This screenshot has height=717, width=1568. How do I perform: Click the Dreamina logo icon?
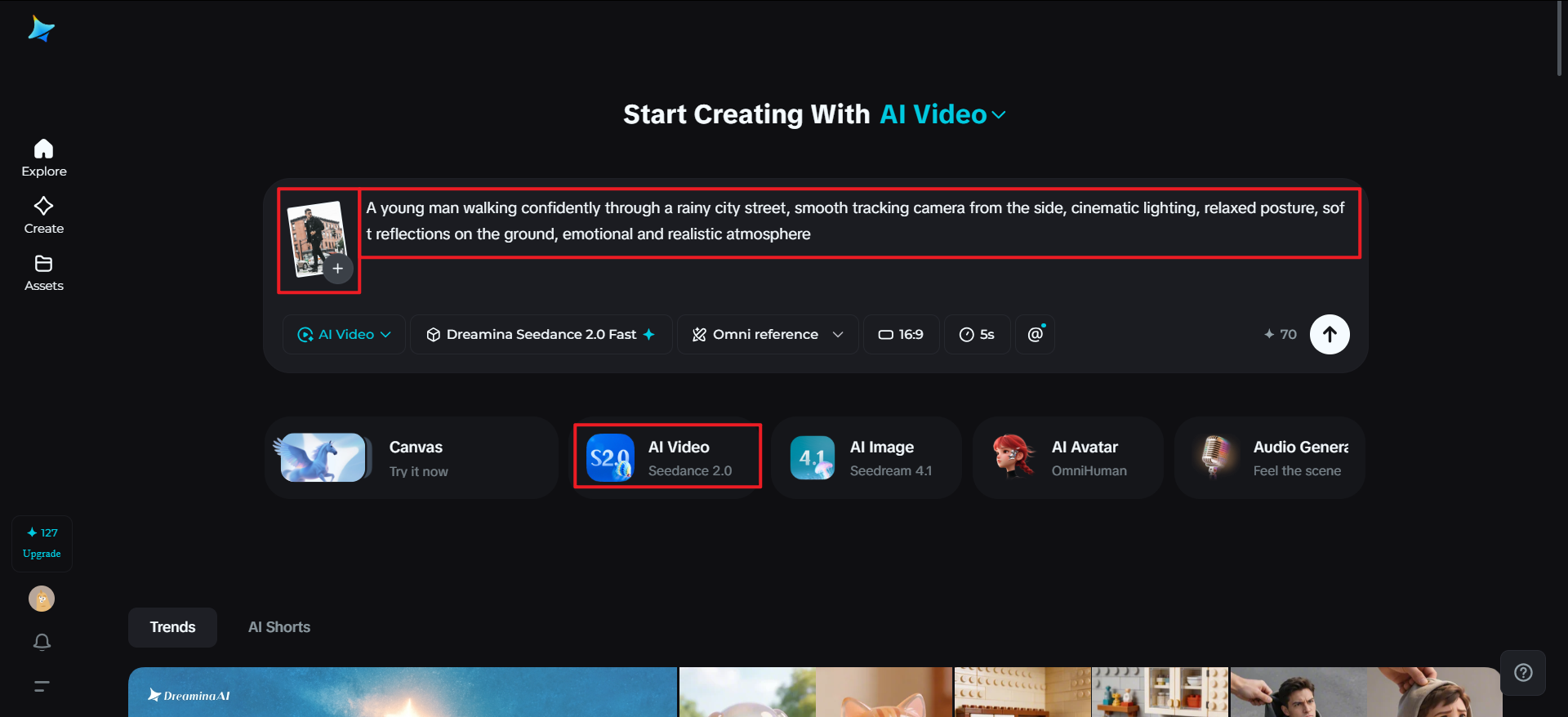(x=41, y=29)
